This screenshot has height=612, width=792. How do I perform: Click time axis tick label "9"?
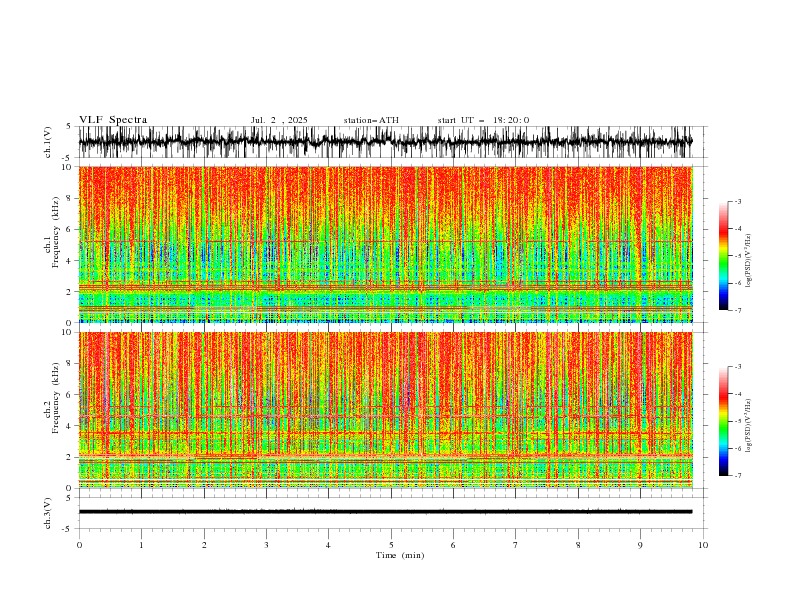click(640, 545)
